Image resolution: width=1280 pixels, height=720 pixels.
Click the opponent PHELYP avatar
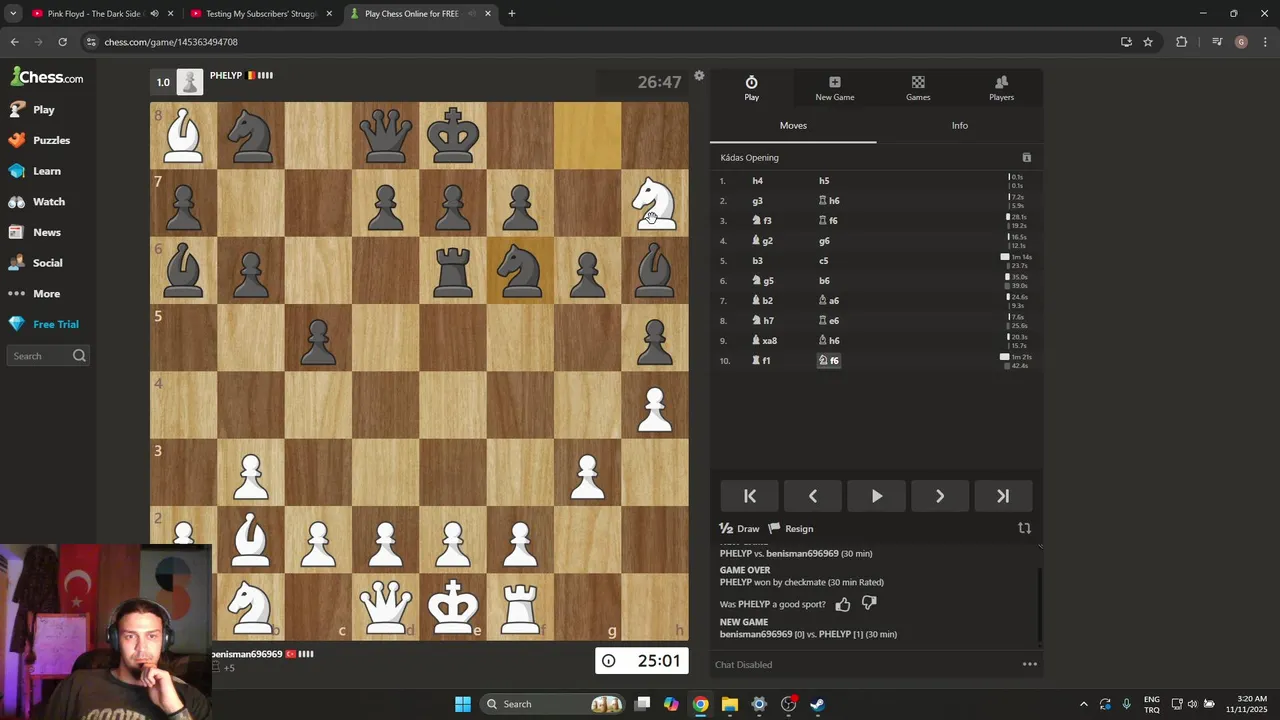click(190, 82)
